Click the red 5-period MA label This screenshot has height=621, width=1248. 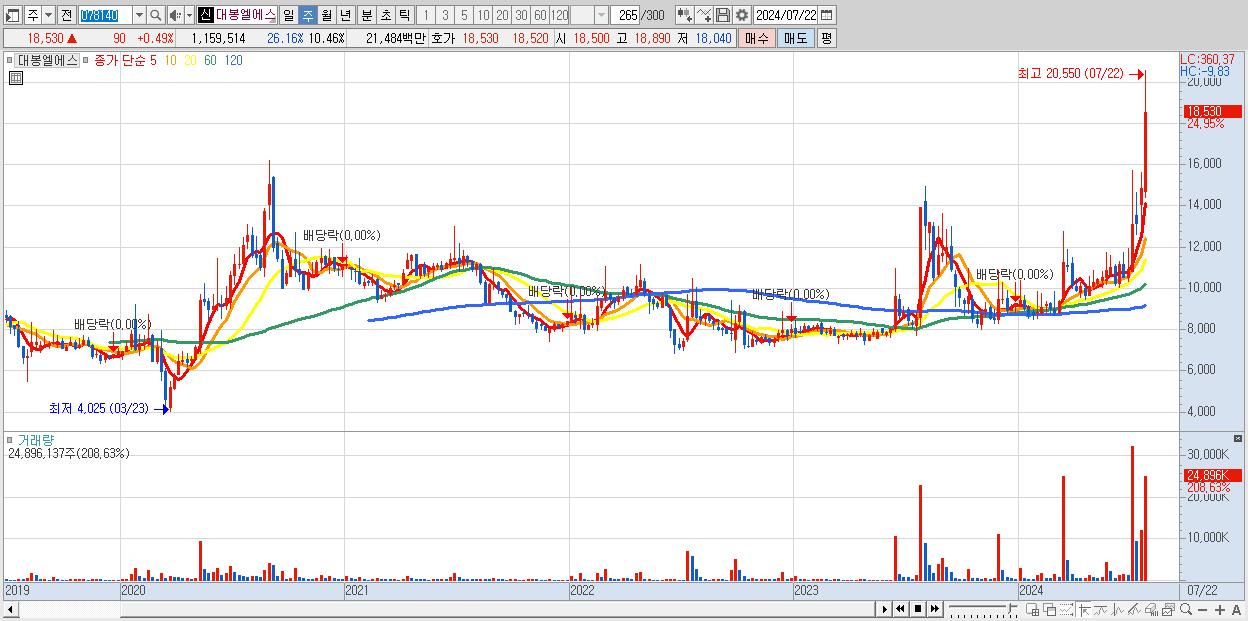[153, 61]
